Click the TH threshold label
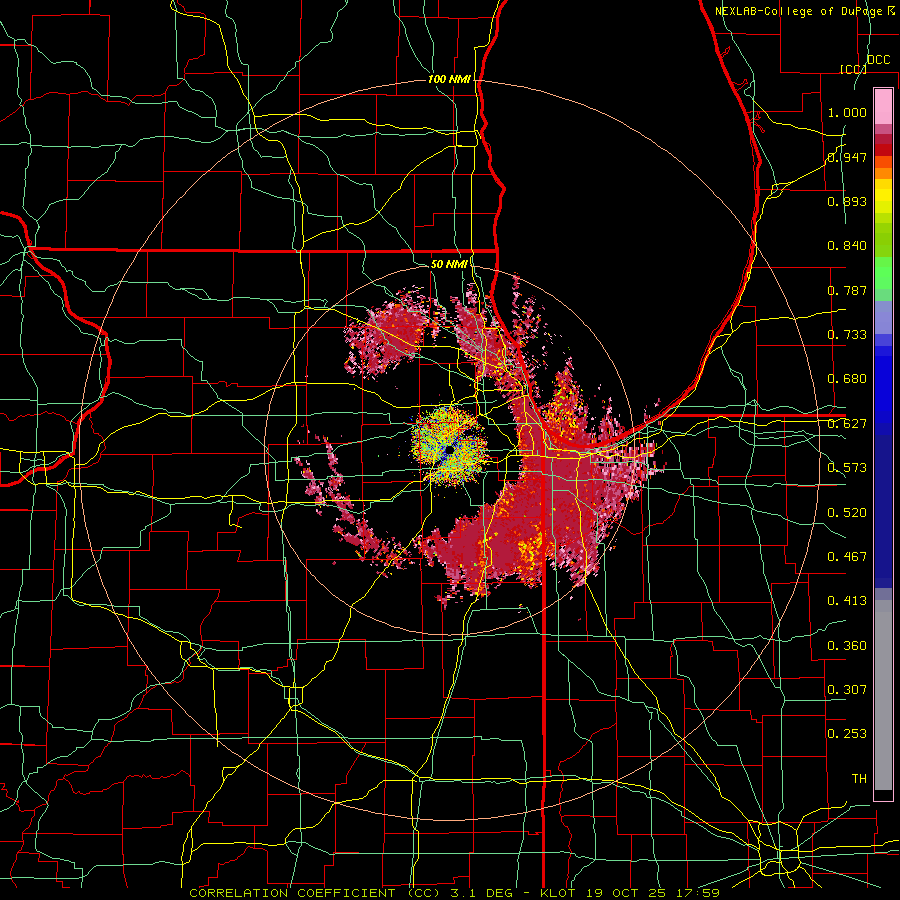Screen dimensions: 900x900 click(859, 779)
